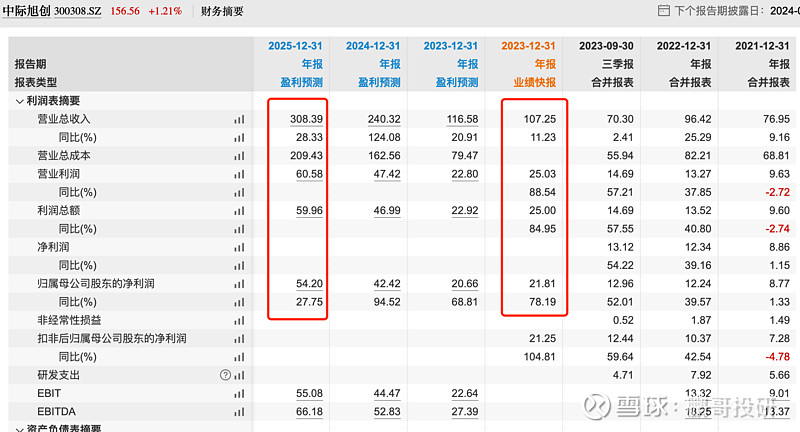Open chart icon for 营业总收入 row
Image resolution: width=800 pixels, height=432 pixels.
239,119
